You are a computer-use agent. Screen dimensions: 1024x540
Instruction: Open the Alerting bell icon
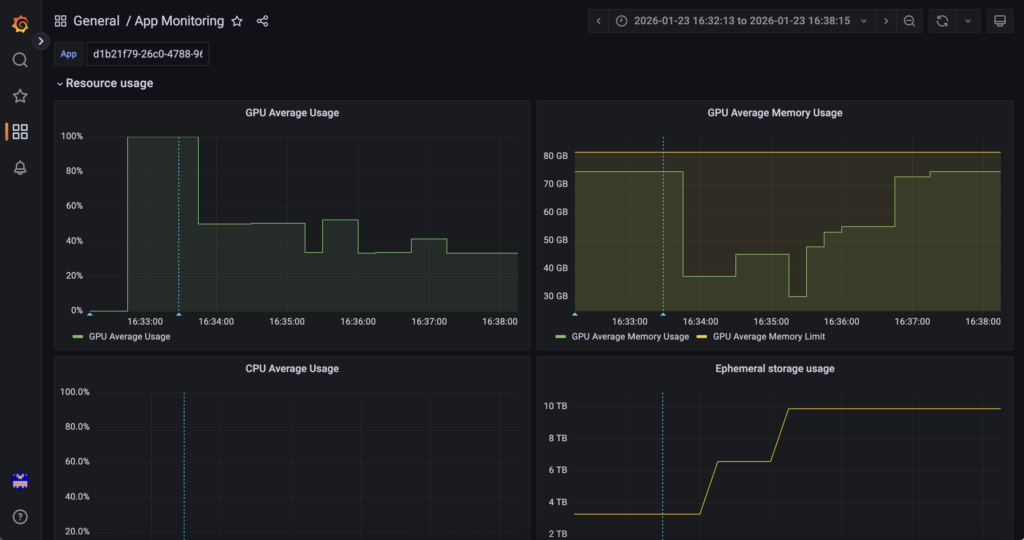point(20,168)
